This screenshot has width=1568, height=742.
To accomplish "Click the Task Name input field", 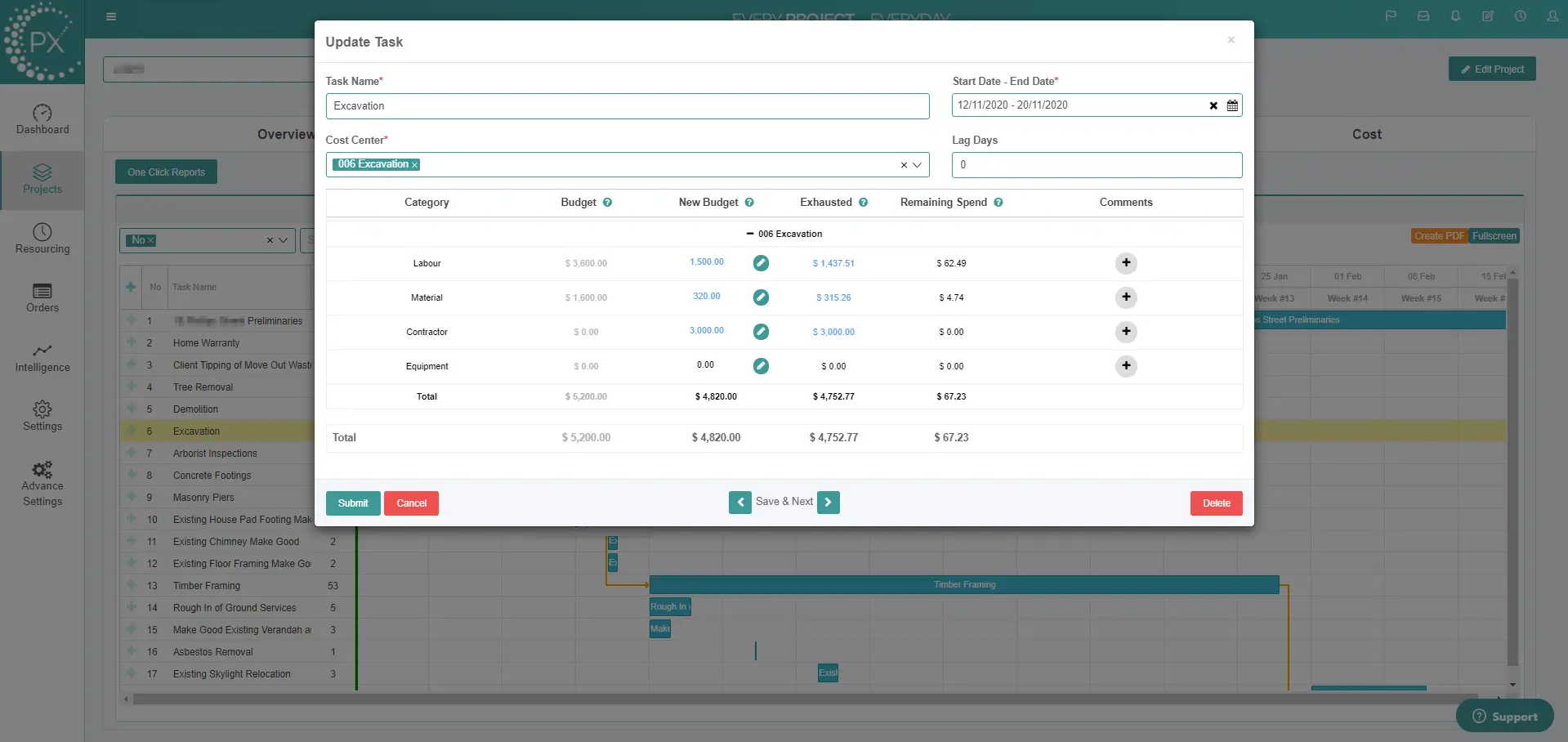I will (x=627, y=106).
